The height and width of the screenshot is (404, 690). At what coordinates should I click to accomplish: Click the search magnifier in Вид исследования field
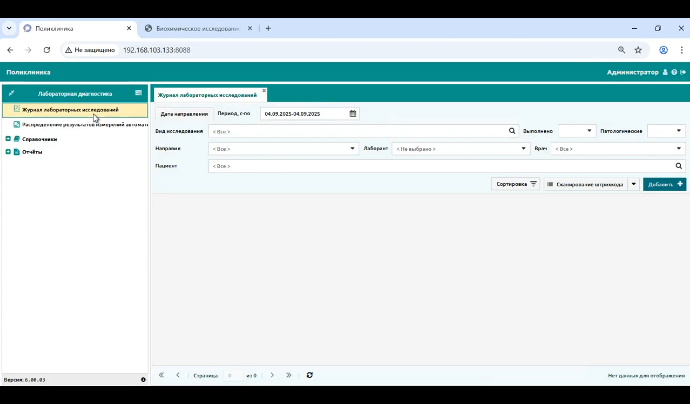click(512, 131)
